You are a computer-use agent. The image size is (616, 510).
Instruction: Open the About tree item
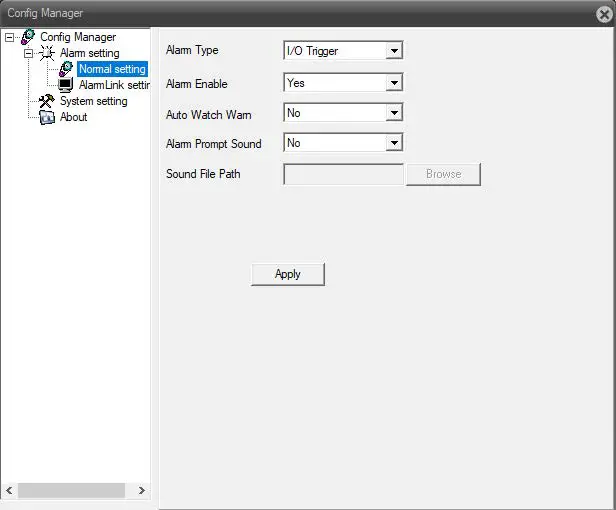[x=73, y=117]
